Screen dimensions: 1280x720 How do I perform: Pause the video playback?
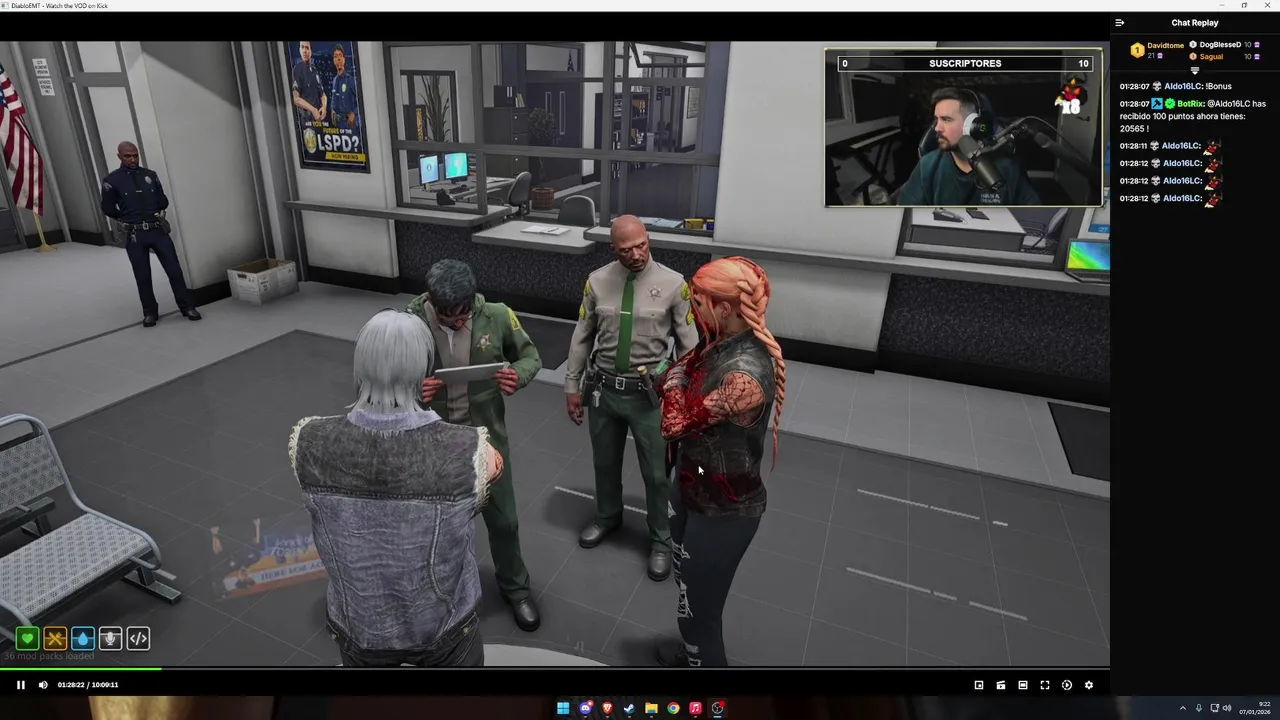pyautogui.click(x=20, y=685)
